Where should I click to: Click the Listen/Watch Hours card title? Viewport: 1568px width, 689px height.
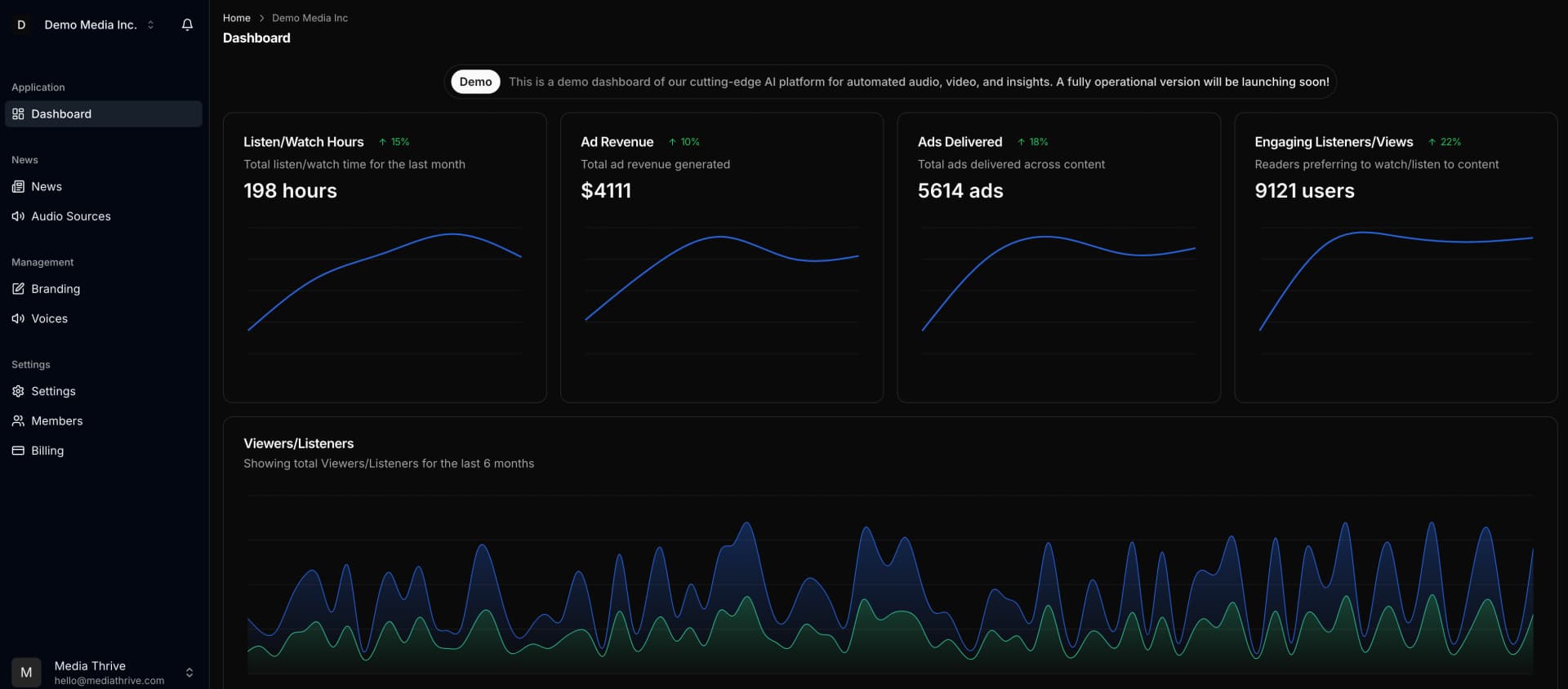304,142
